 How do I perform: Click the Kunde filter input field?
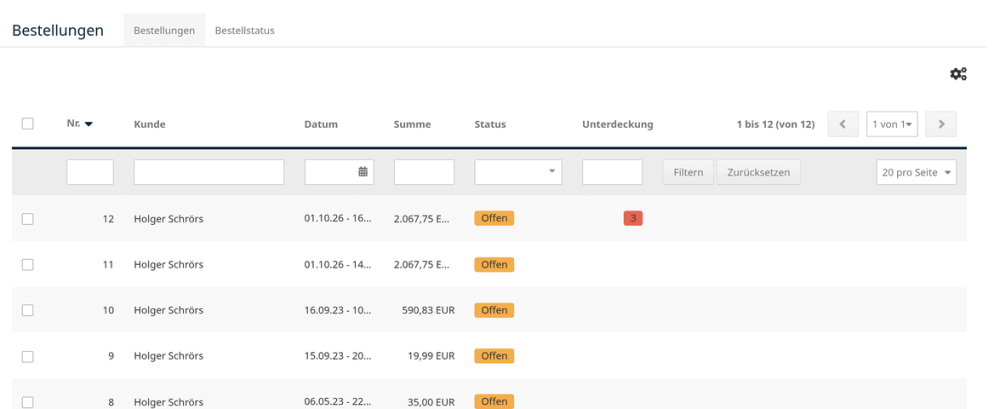209,172
